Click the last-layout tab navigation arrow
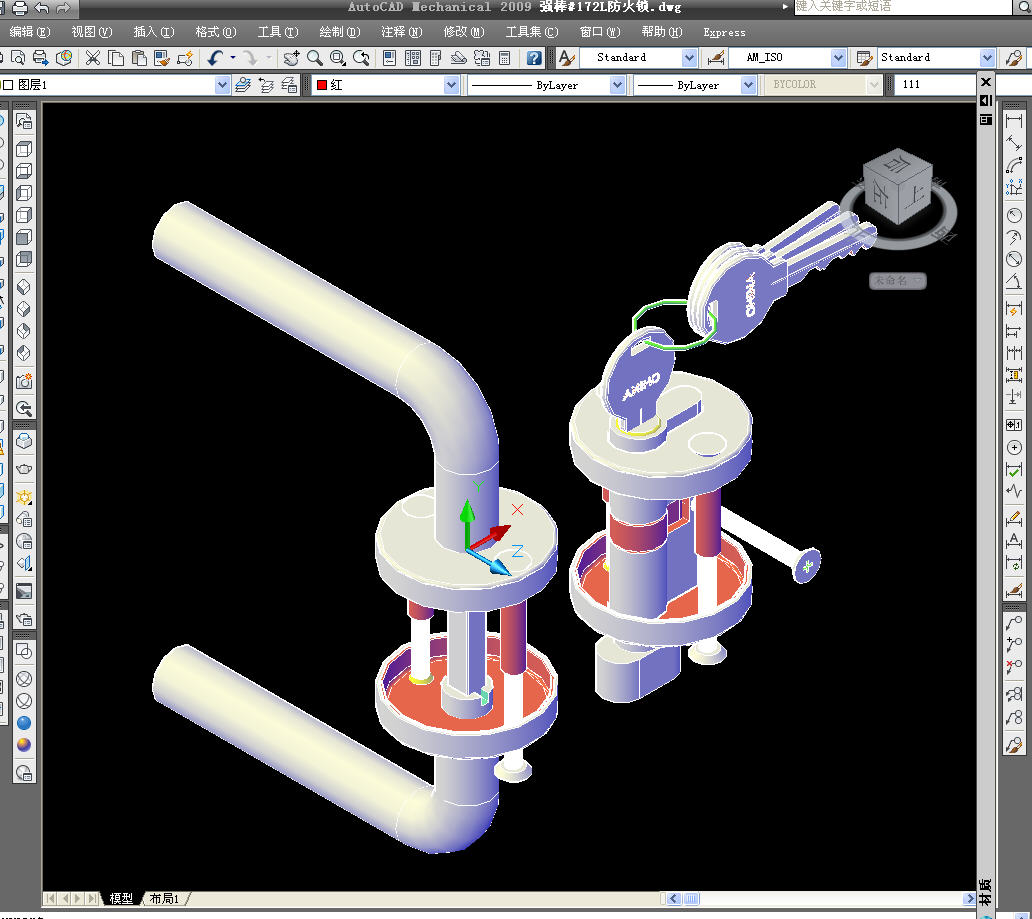 [92, 898]
